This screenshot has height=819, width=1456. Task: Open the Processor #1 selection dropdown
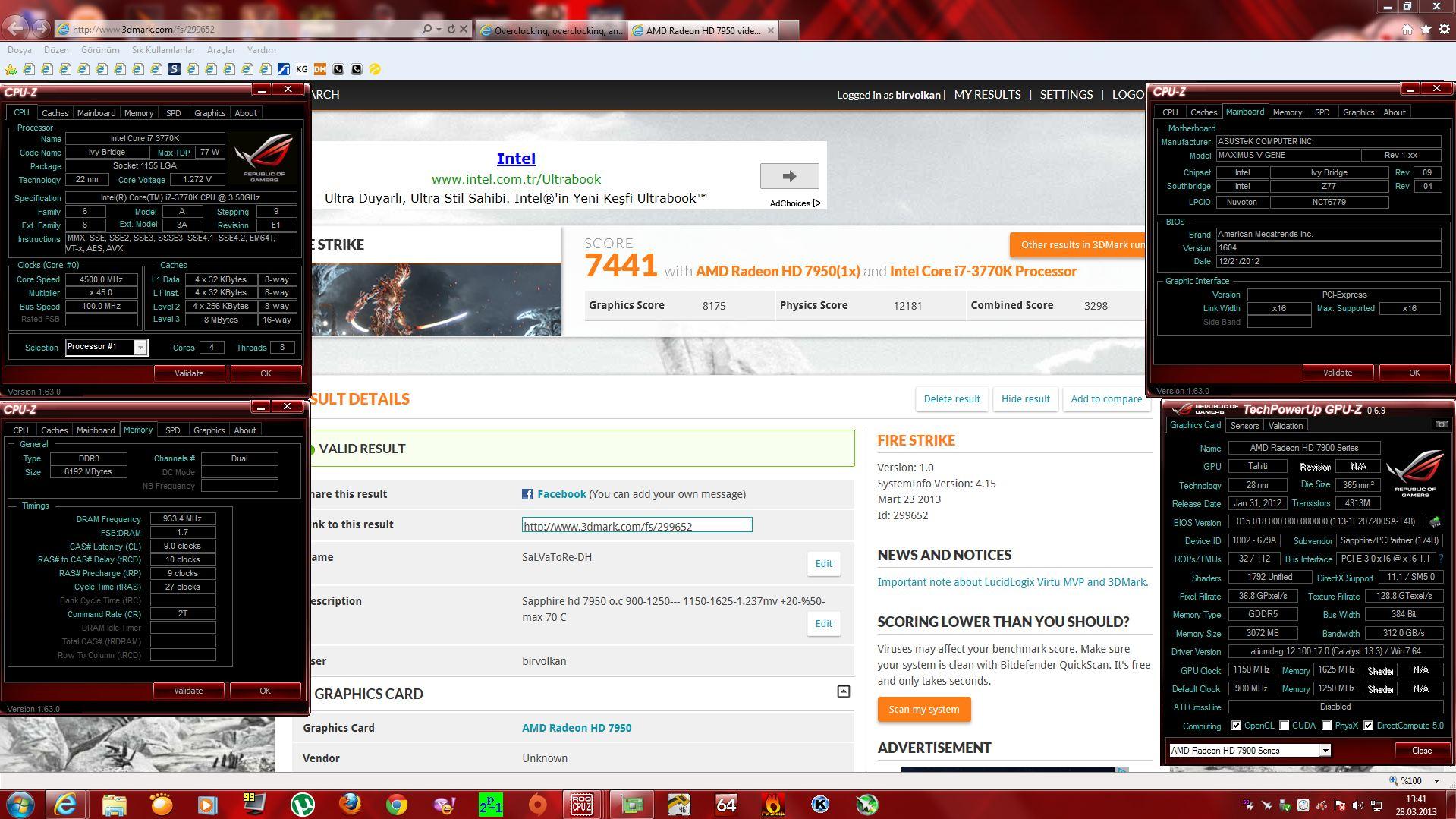point(140,348)
